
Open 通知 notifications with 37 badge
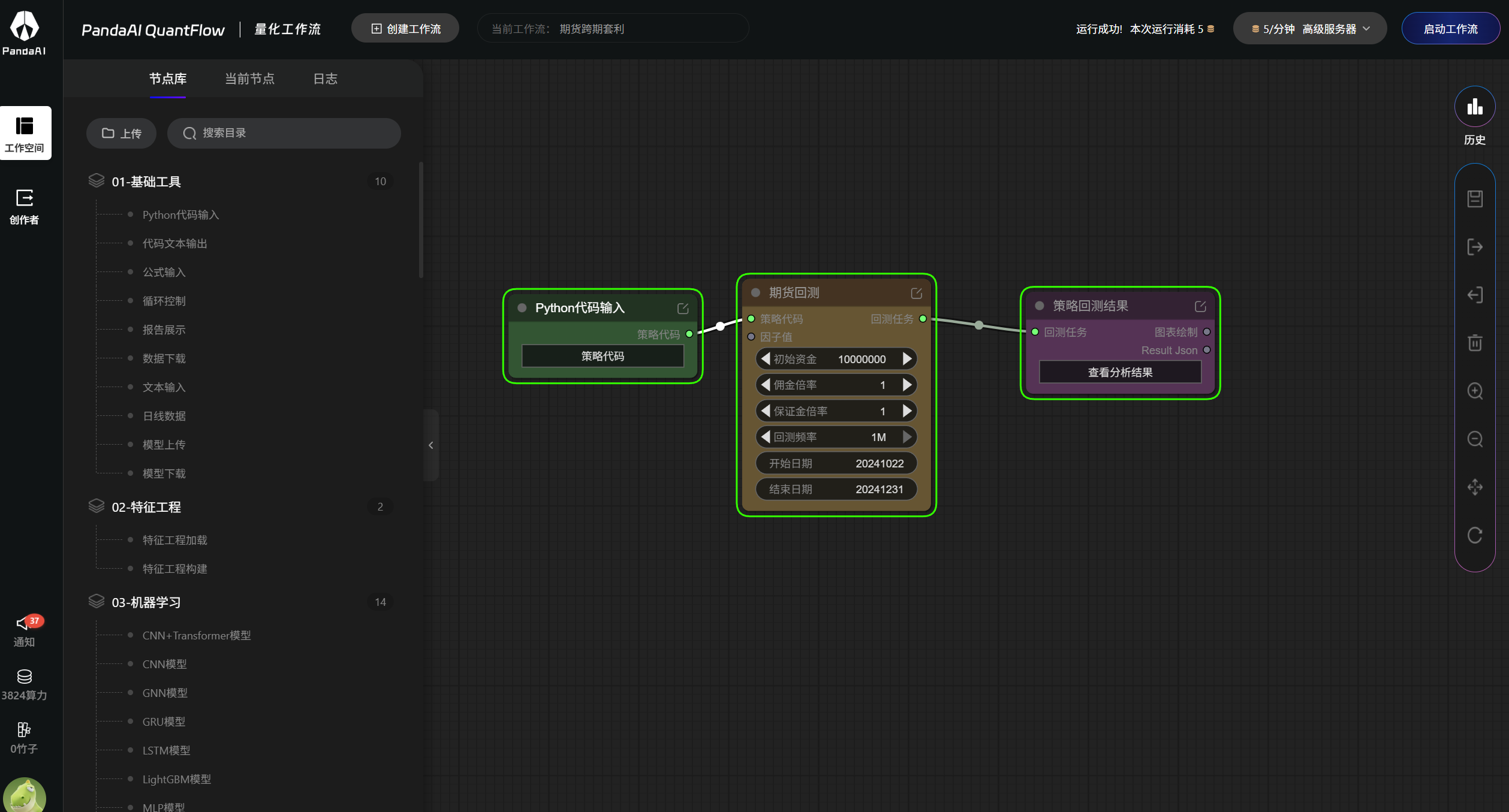click(25, 630)
